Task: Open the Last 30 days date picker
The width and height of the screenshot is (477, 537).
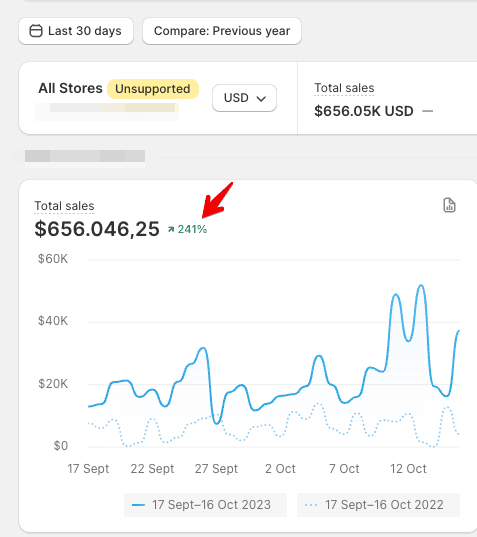Action: tap(76, 31)
